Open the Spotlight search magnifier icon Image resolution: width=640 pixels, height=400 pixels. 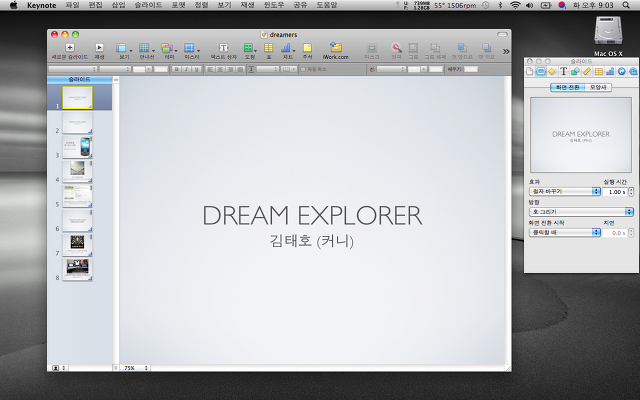coord(626,5)
